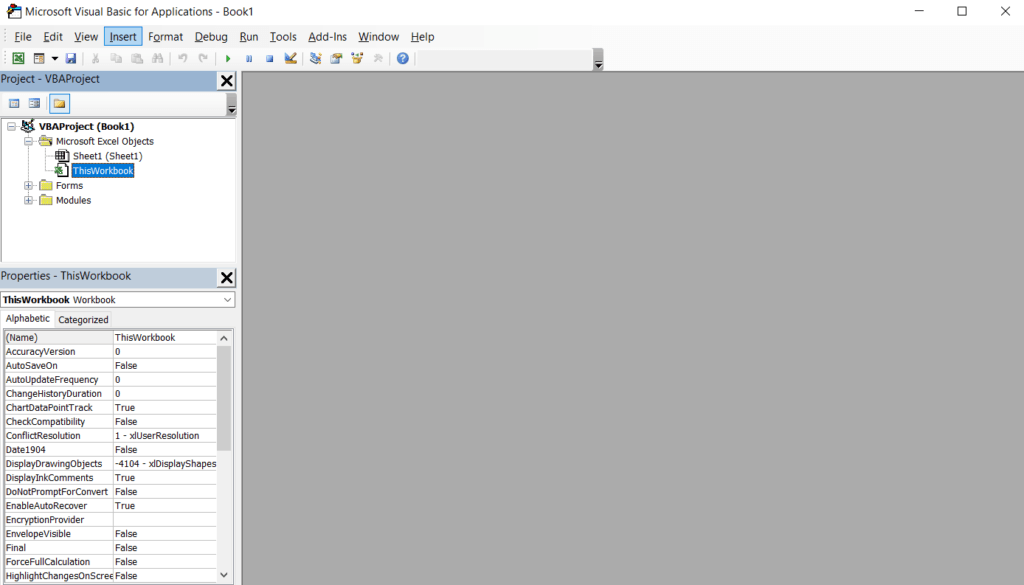Toggle Folders view in Project panel
This screenshot has height=585, width=1024.
click(59, 104)
